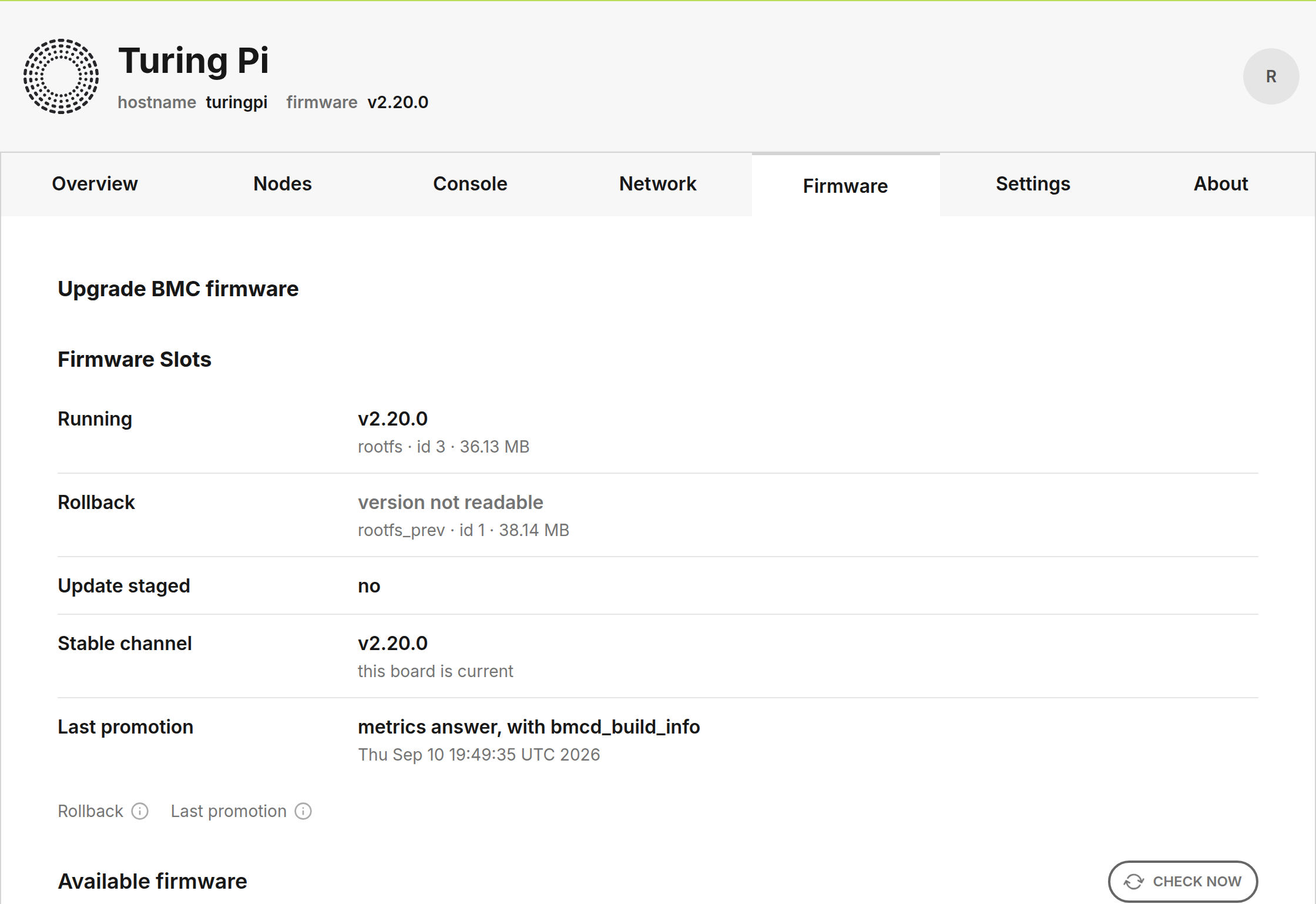Click the Update staged label
This screenshot has height=904, width=1316.
tap(124, 586)
